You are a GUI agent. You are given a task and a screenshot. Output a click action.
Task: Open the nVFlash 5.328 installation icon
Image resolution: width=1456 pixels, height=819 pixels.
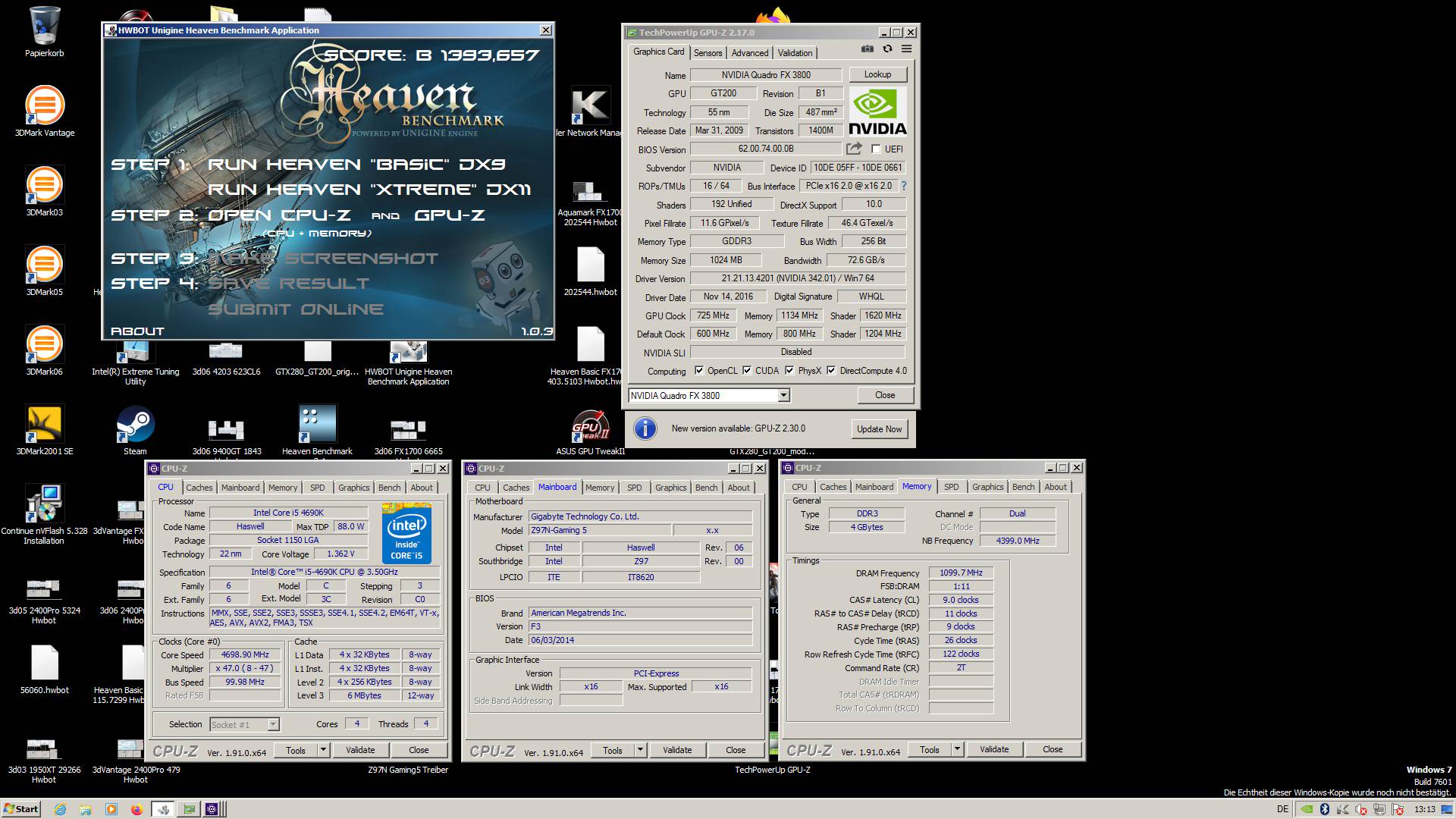(44, 516)
